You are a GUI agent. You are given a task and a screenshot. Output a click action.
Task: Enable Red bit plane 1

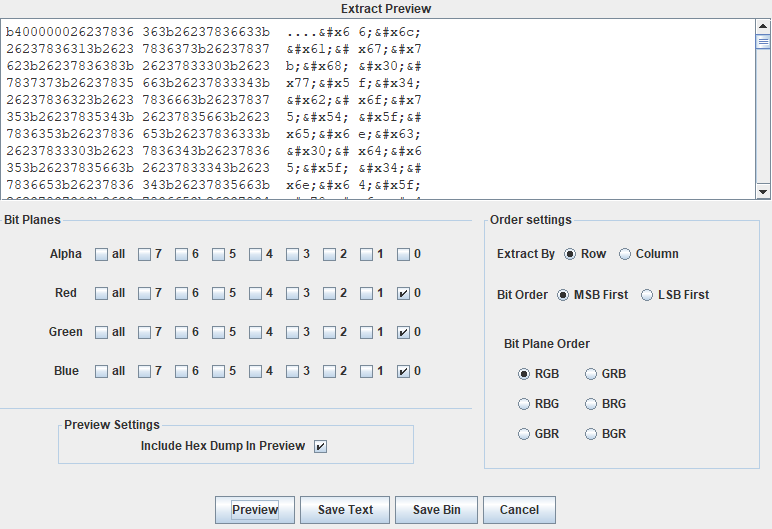tap(366, 294)
